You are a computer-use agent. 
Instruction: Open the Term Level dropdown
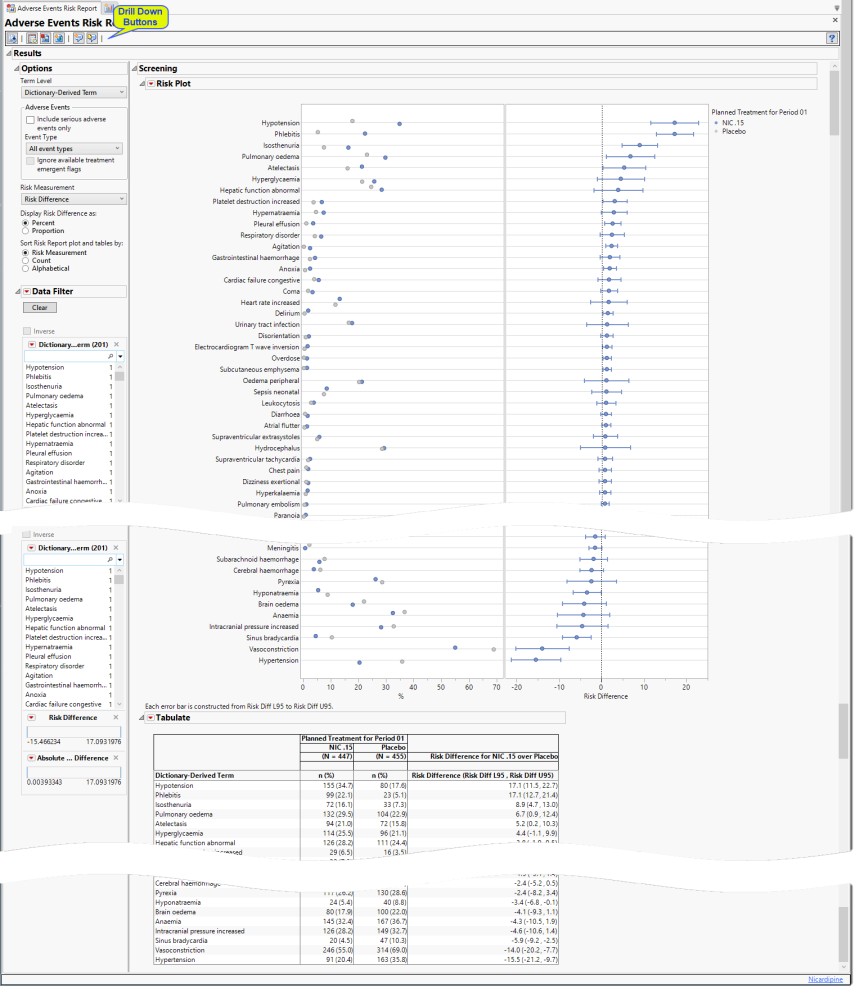click(x=74, y=93)
